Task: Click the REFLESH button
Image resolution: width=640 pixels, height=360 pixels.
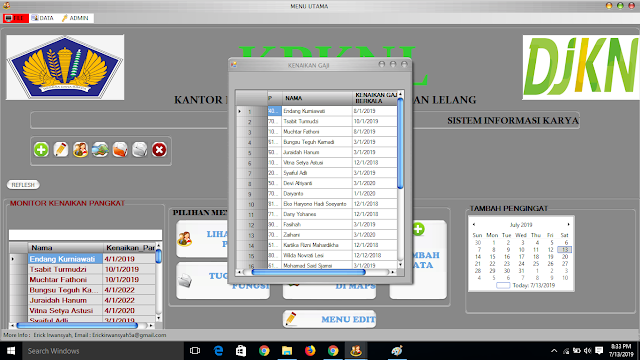Action: 23,185
